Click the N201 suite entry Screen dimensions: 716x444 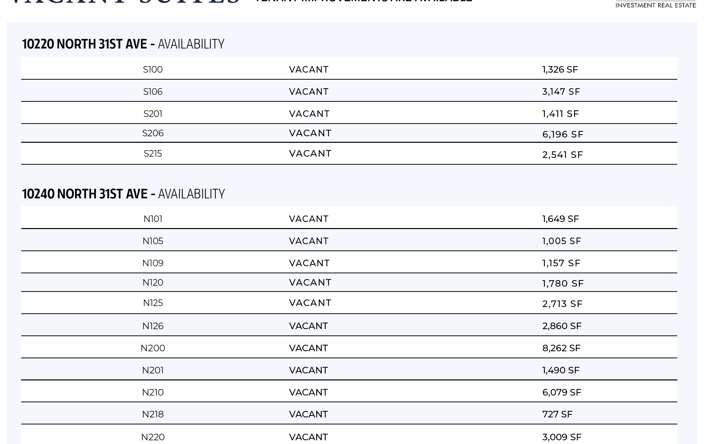click(153, 370)
